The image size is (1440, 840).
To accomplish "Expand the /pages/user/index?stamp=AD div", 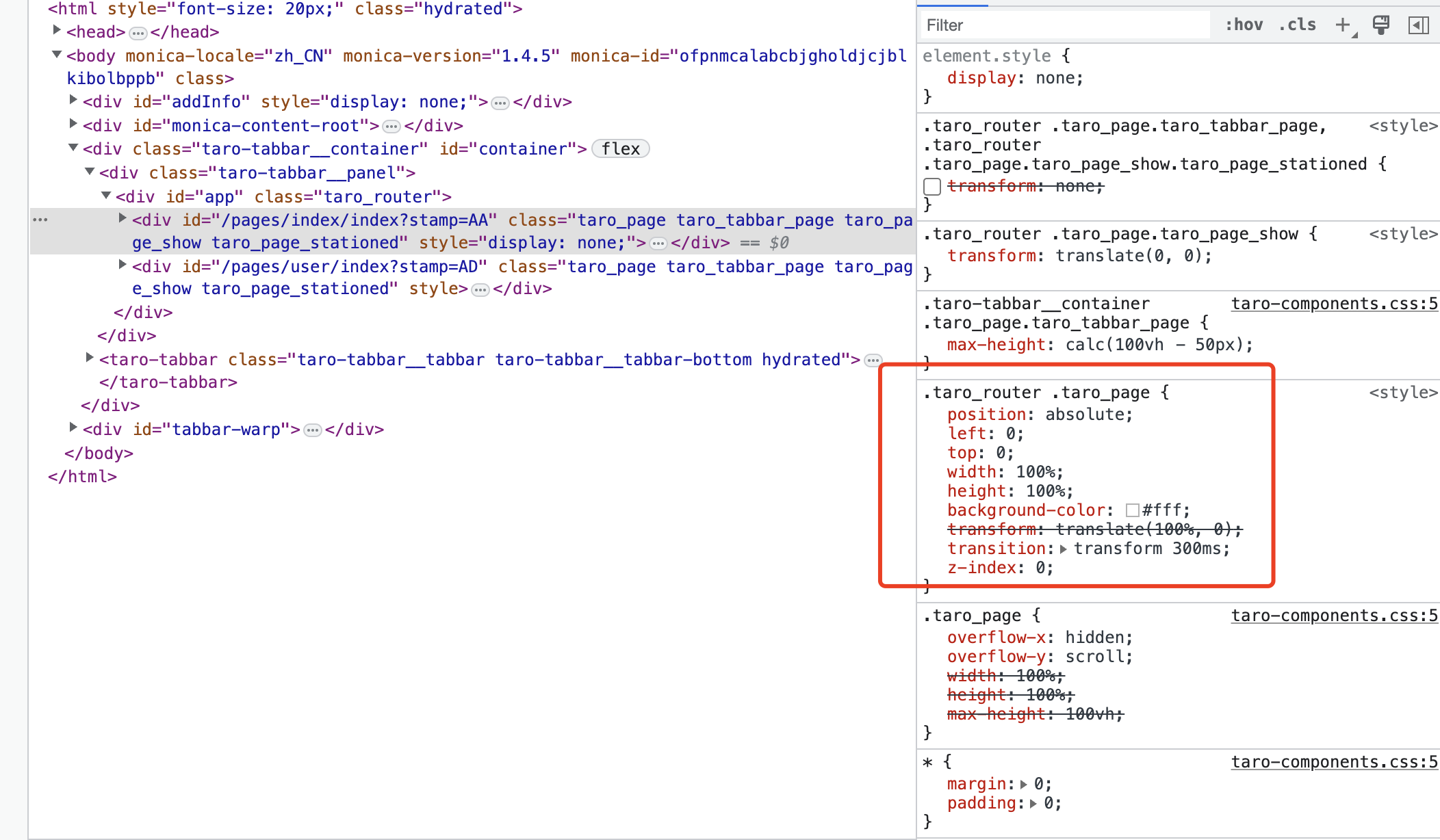I will point(122,264).
